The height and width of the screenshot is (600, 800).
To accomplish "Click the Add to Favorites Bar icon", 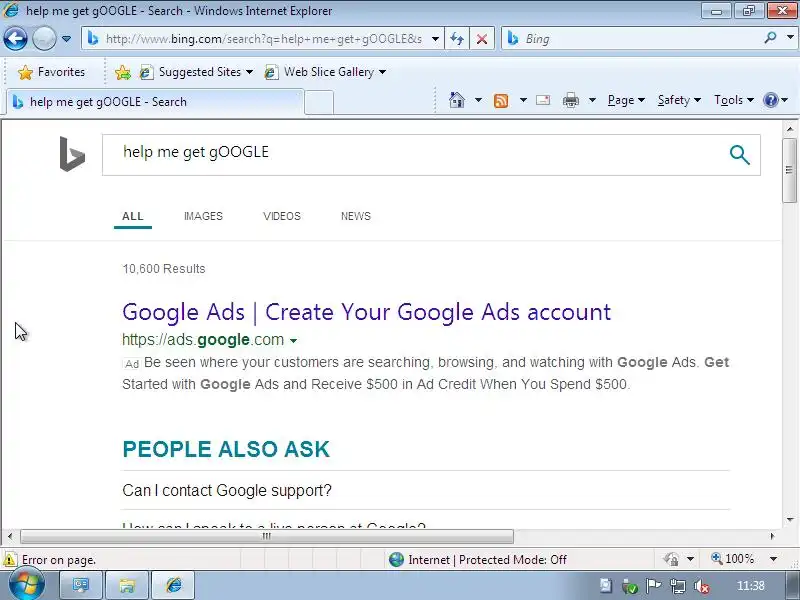I will pyautogui.click(x=122, y=72).
